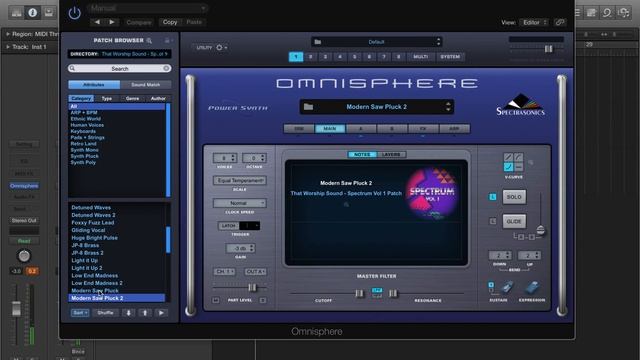Select Synth Pluck category
Image resolution: width=640 pixels, height=360 pixels.
point(84,156)
